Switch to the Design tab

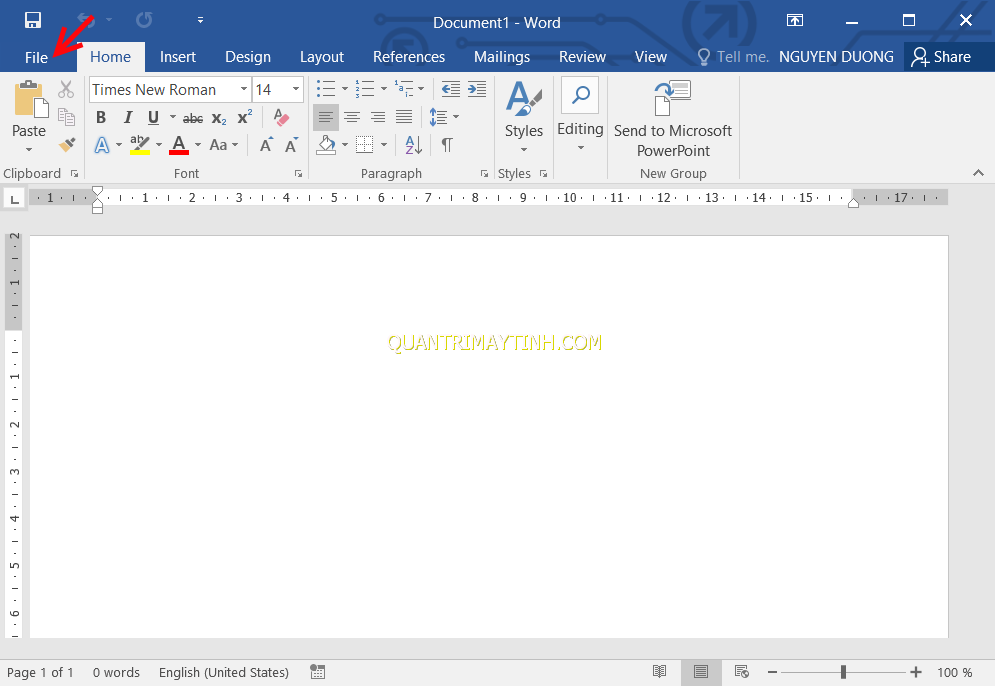click(x=247, y=57)
